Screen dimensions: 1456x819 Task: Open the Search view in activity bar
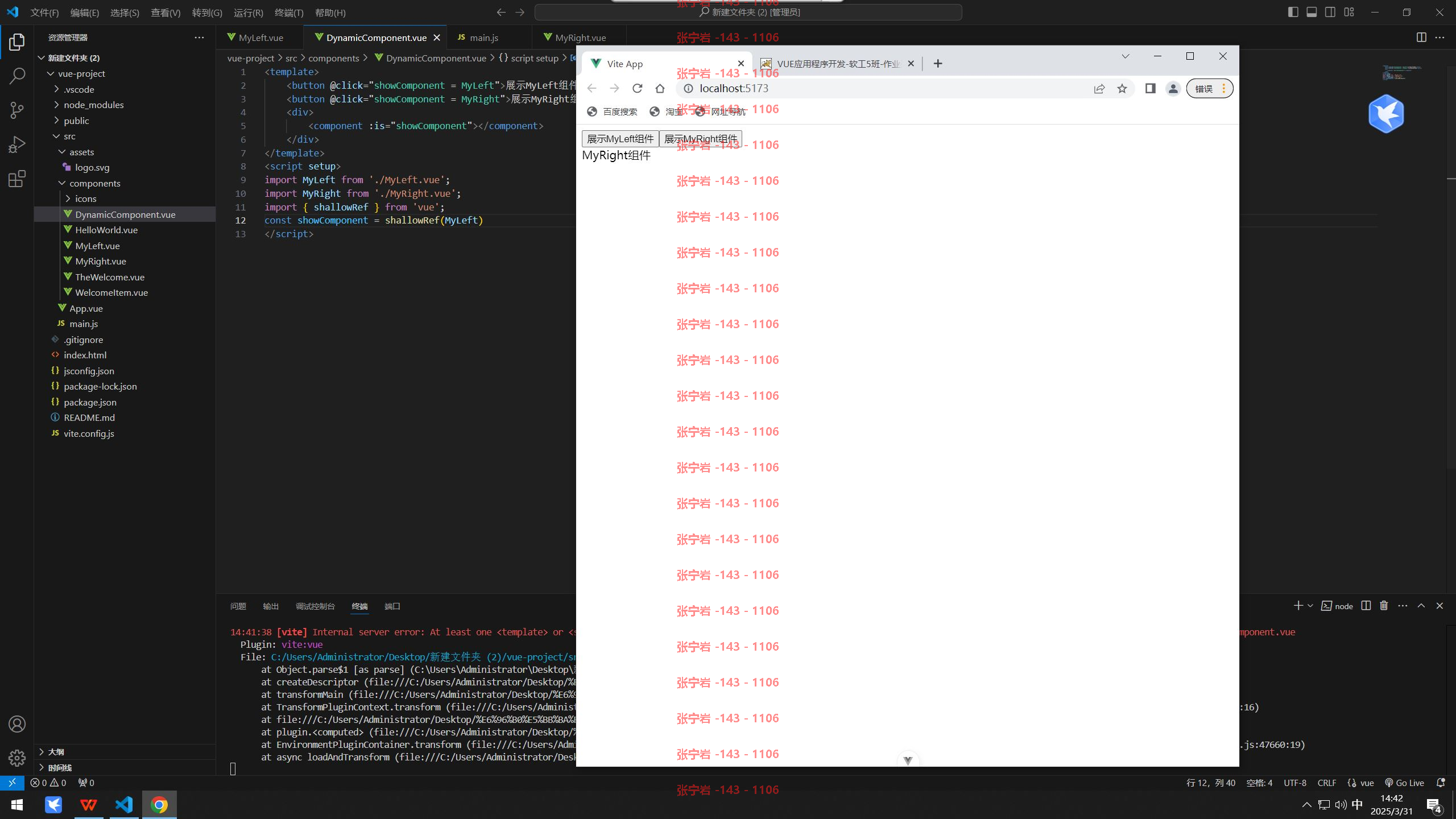click(17, 76)
